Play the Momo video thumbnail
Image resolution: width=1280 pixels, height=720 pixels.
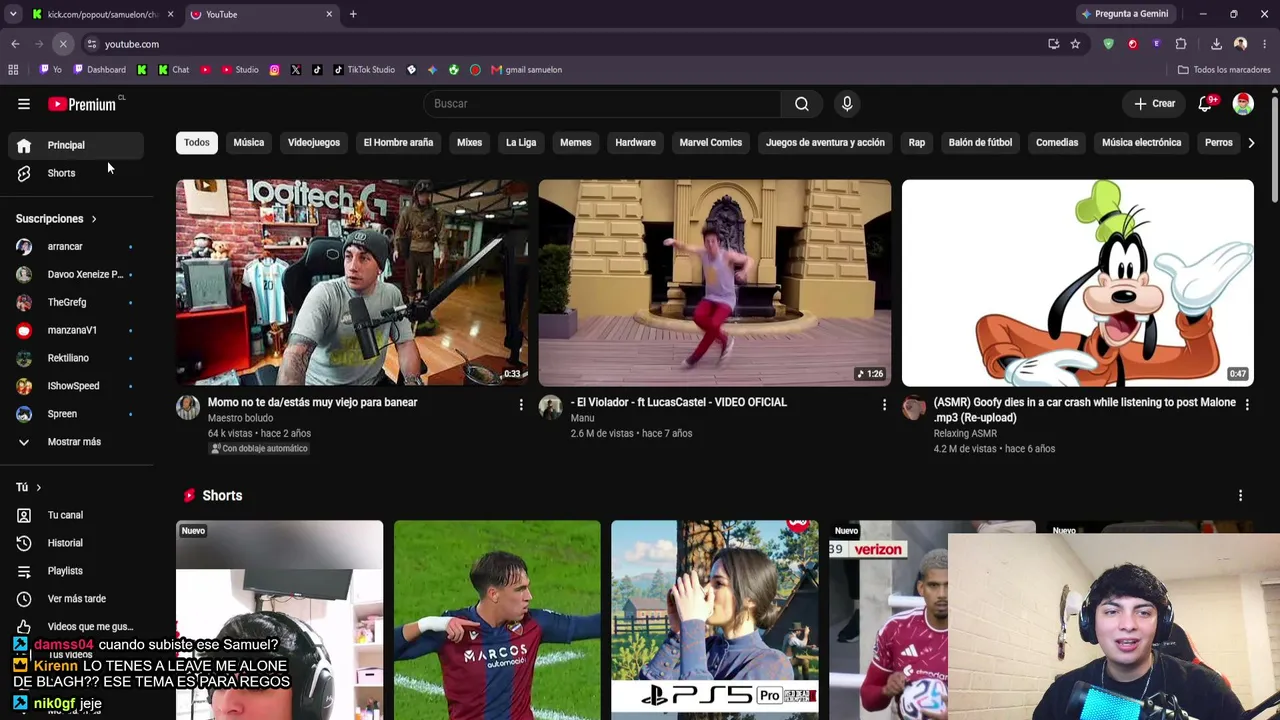pyautogui.click(x=352, y=283)
